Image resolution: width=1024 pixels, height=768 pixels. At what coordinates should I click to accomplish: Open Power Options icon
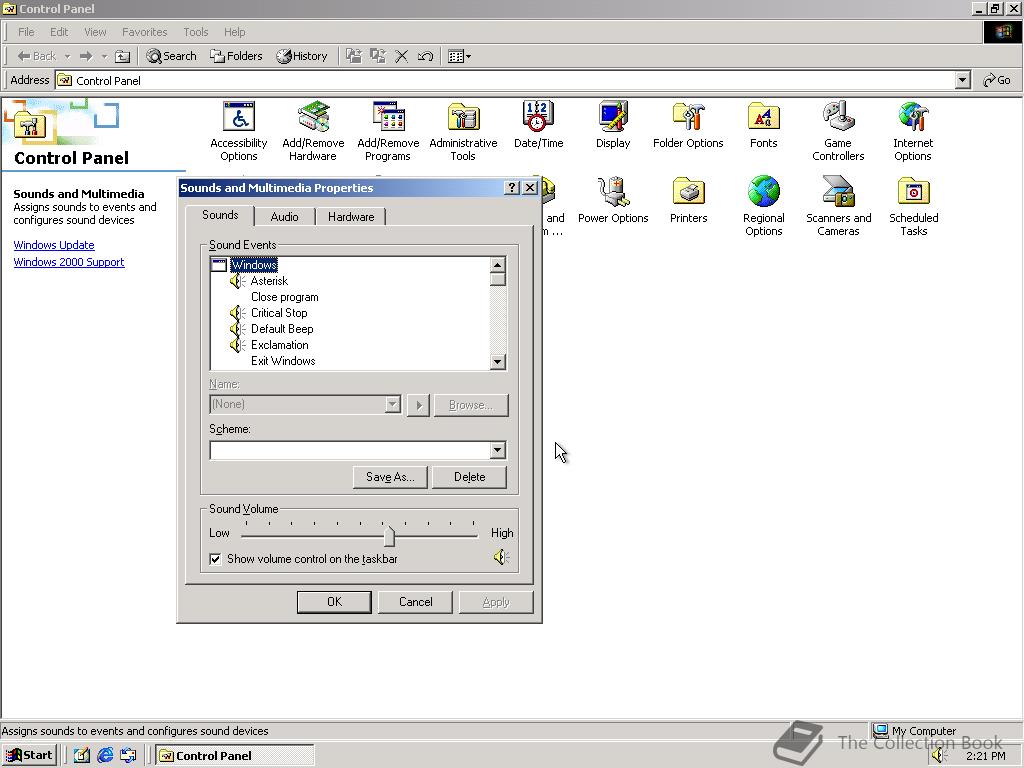pyautogui.click(x=613, y=200)
